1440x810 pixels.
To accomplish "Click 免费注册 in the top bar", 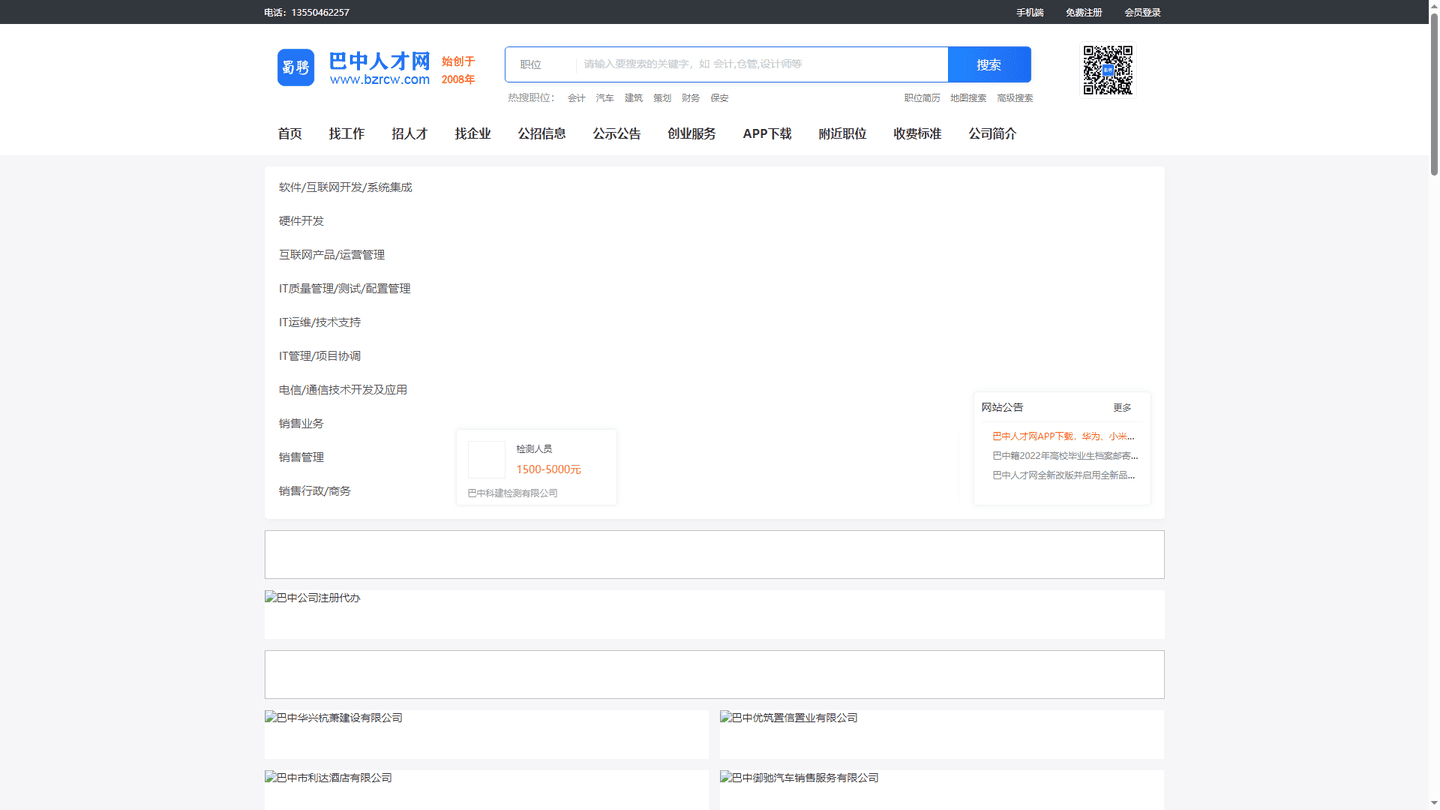I will pyautogui.click(x=1084, y=12).
